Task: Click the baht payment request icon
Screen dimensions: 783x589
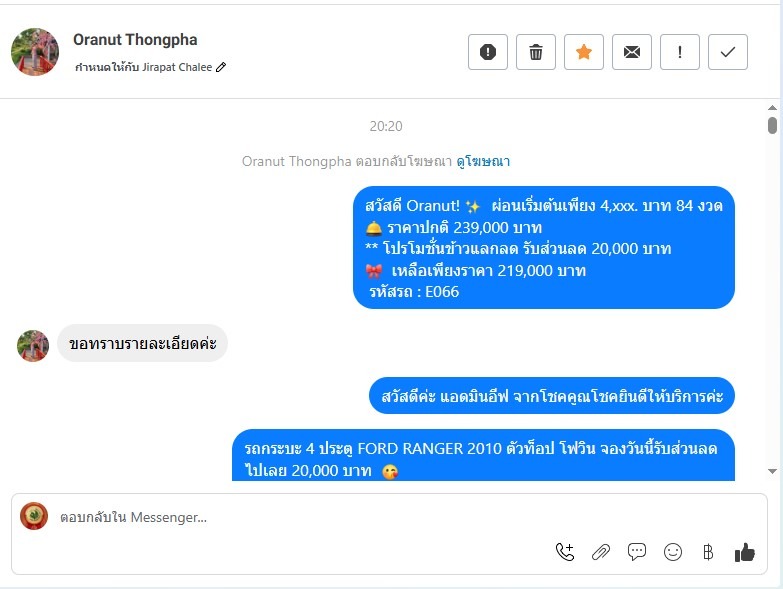Action: point(708,552)
